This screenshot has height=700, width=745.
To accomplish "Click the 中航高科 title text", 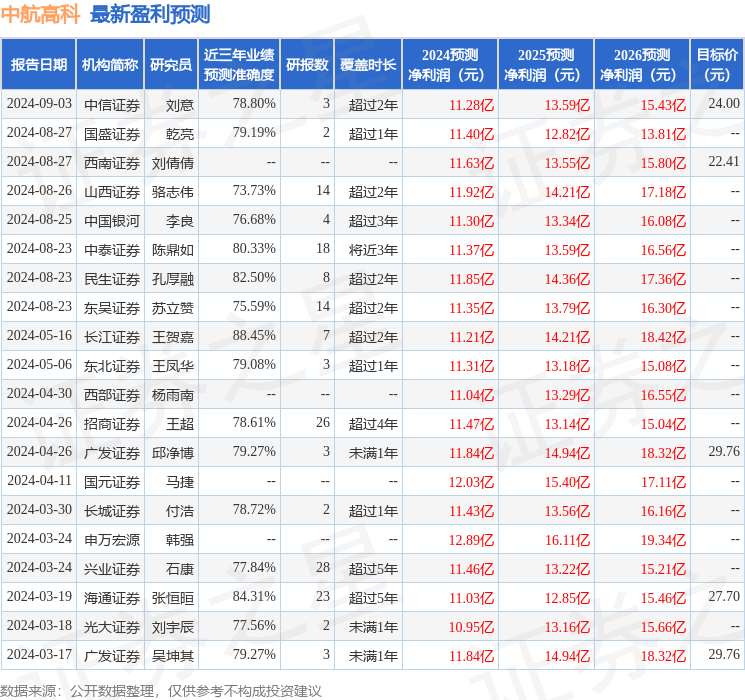I will pyautogui.click(x=40, y=14).
